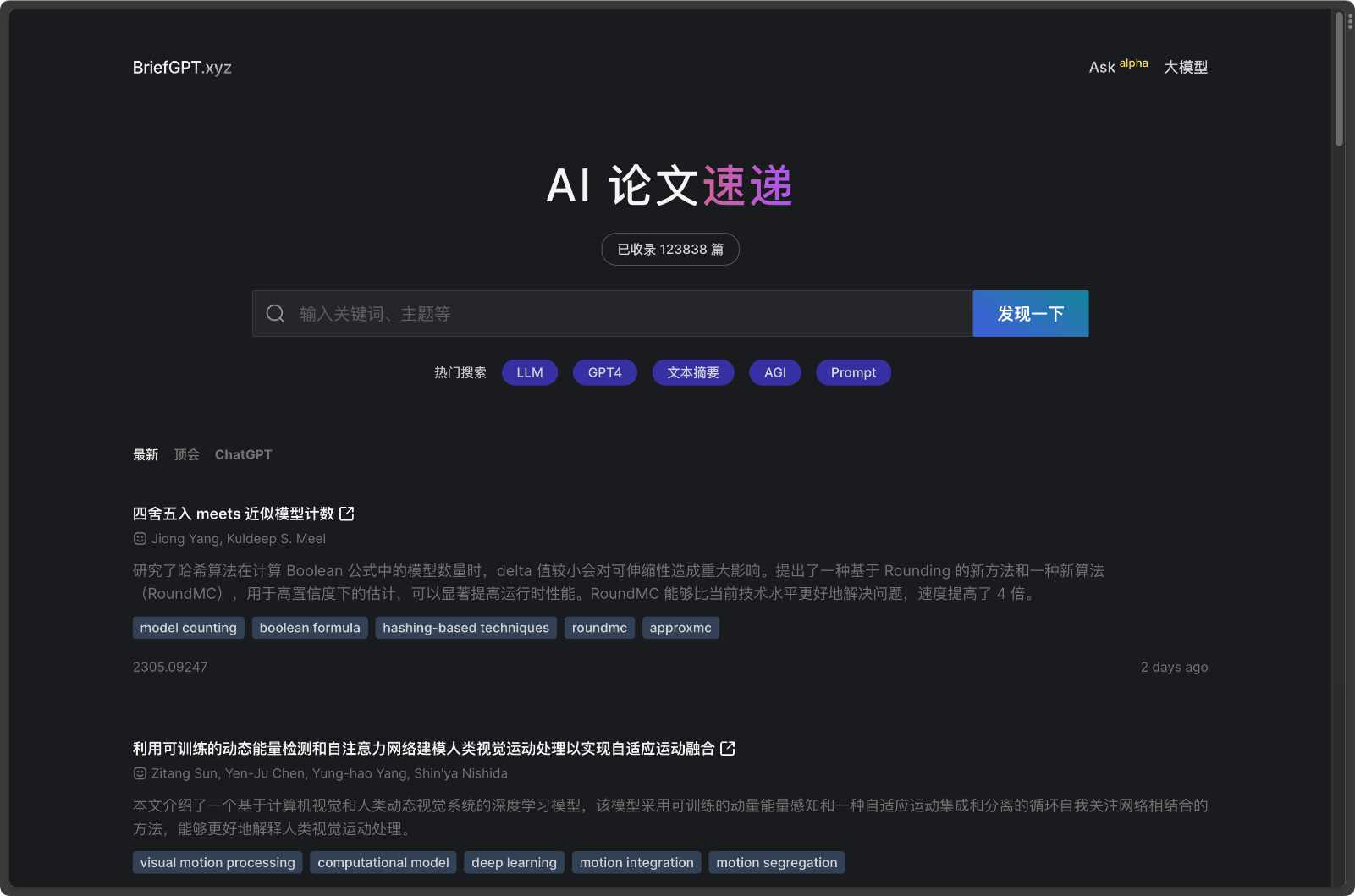Select the LLM hot search tag
Image resolution: width=1355 pixels, height=896 pixels.
coord(529,372)
